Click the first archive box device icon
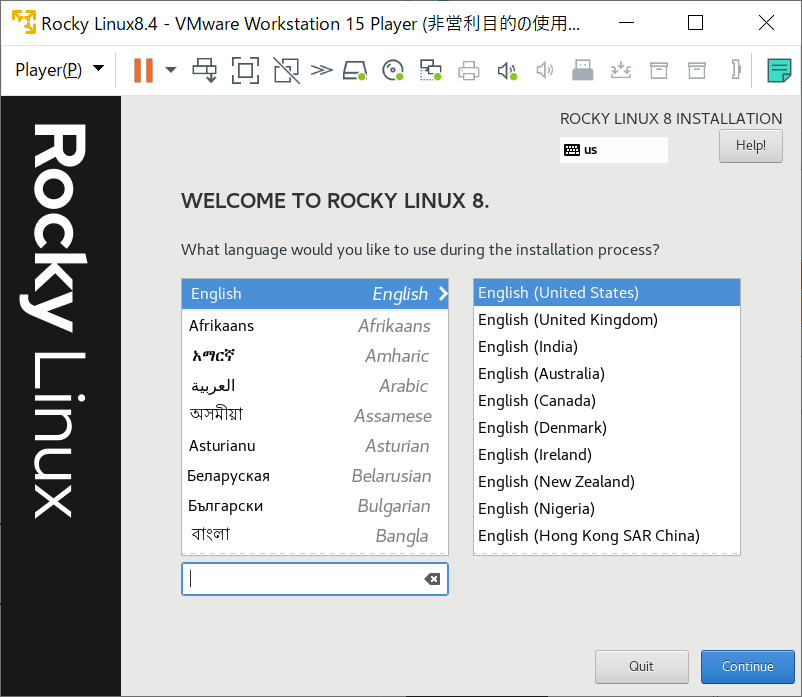 tap(658, 70)
